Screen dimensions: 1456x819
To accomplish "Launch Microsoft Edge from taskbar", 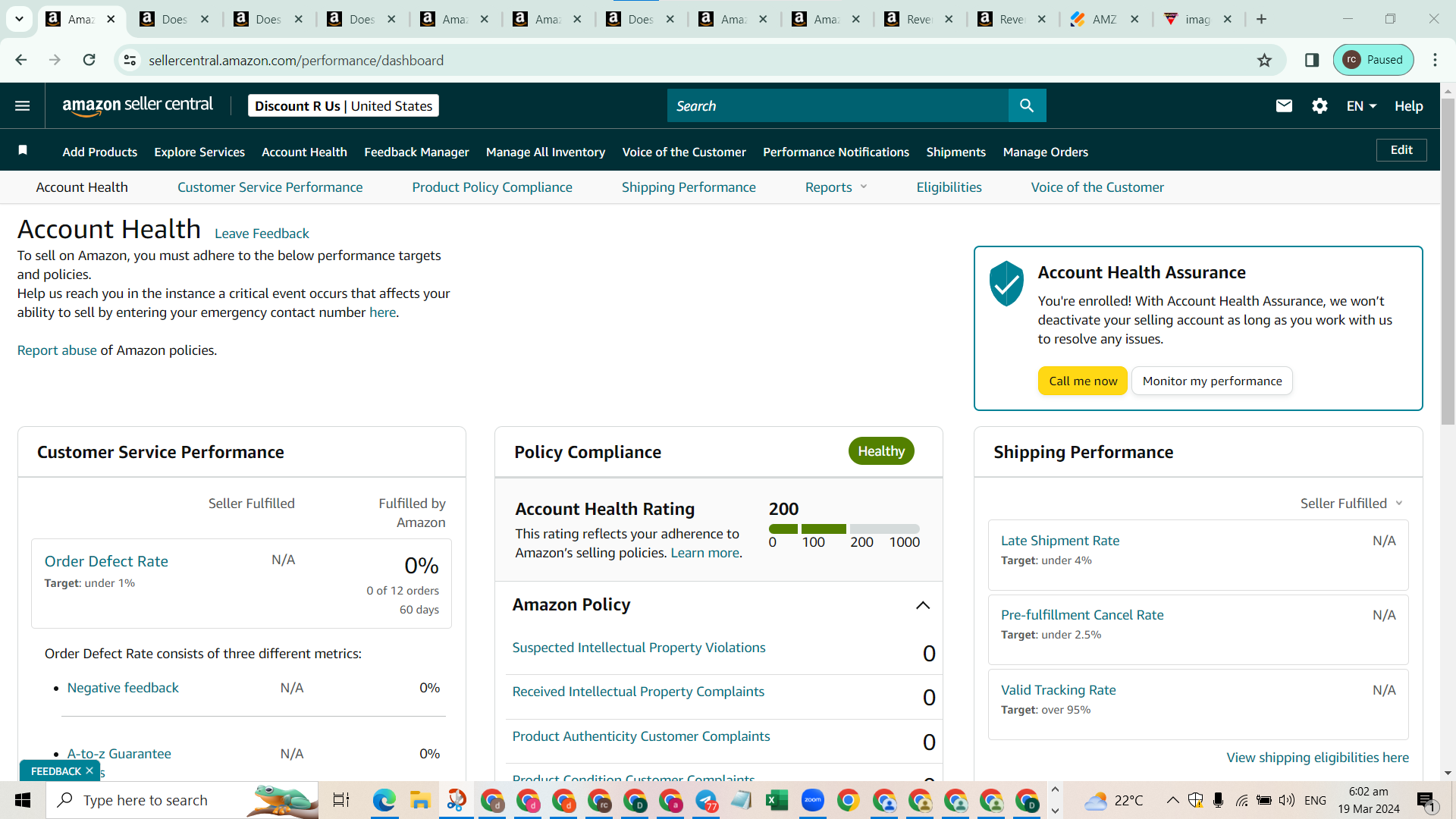I will pyautogui.click(x=384, y=800).
